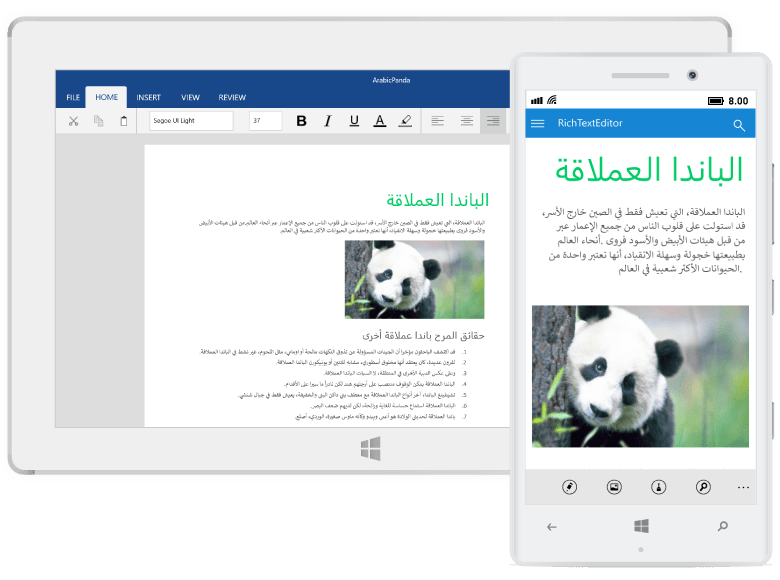Screen dimensions: 780x580
Task: Choose the text highlight color tool
Action: pyautogui.click(x=405, y=121)
